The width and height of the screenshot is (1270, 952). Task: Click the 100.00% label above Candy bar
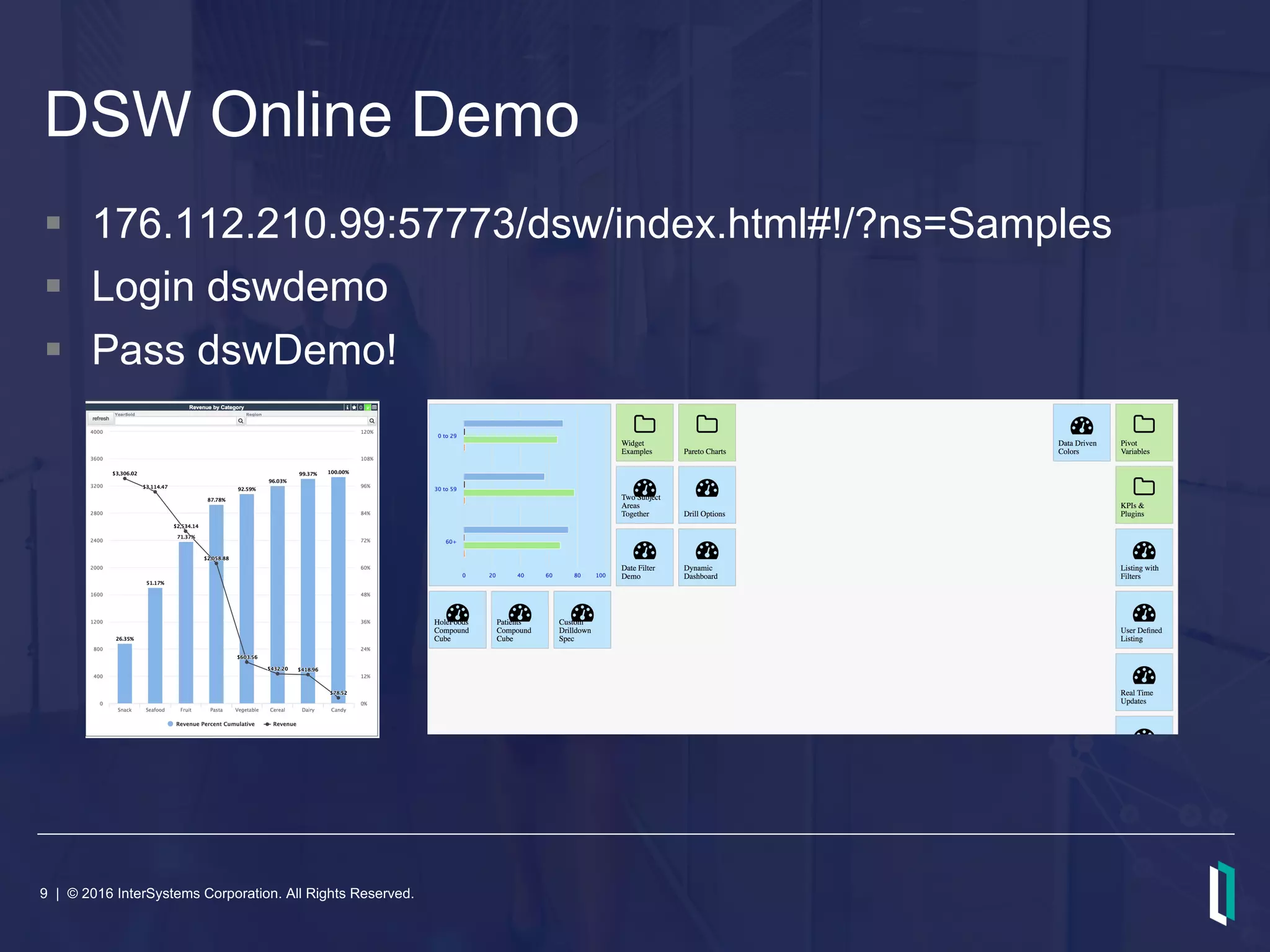338,472
